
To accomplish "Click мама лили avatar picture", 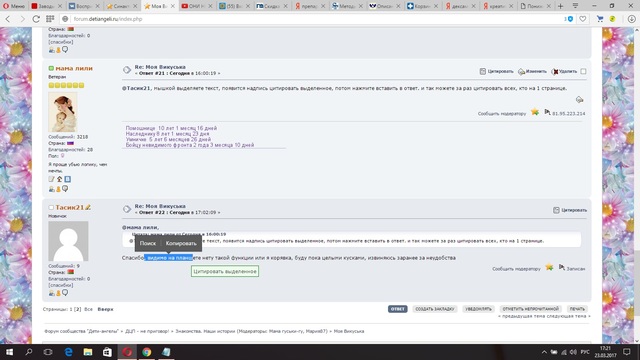I will 62,112.
